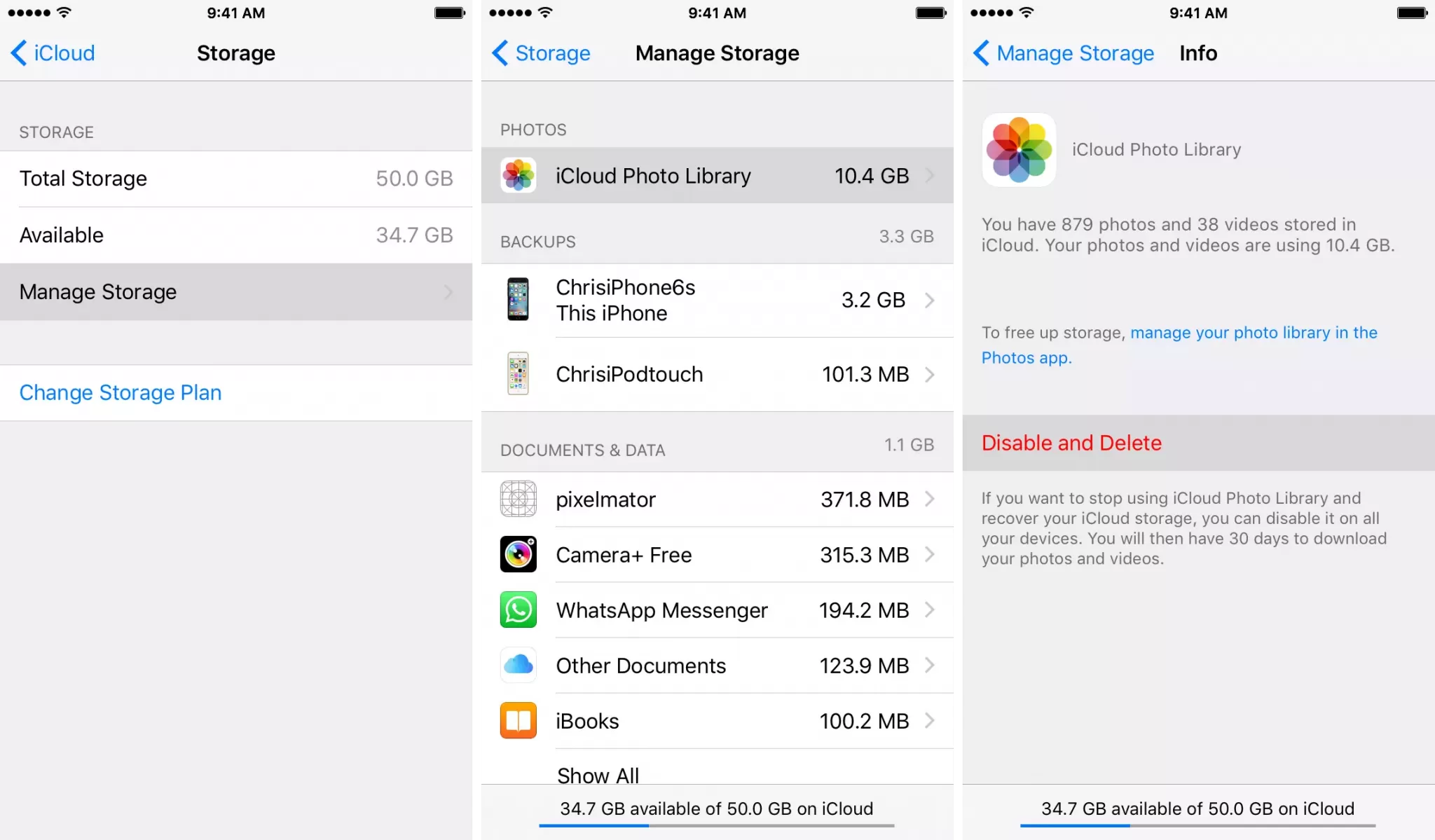Screen dimensions: 1435x840
Task: Select Other Documents cloud icon
Action: pyautogui.click(x=519, y=665)
